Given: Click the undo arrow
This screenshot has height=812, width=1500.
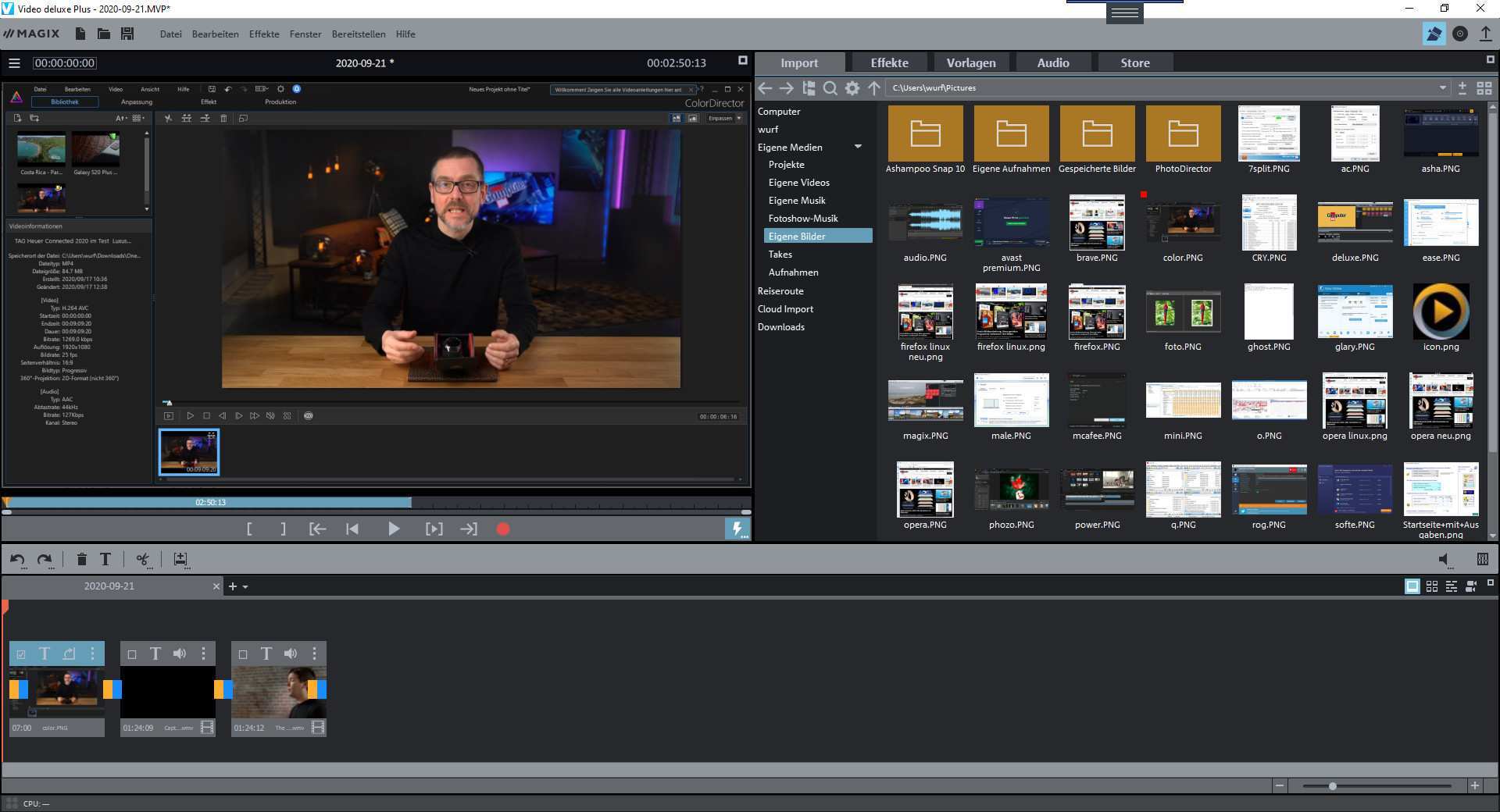Looking at the screenshot, I should coord(17,559).
